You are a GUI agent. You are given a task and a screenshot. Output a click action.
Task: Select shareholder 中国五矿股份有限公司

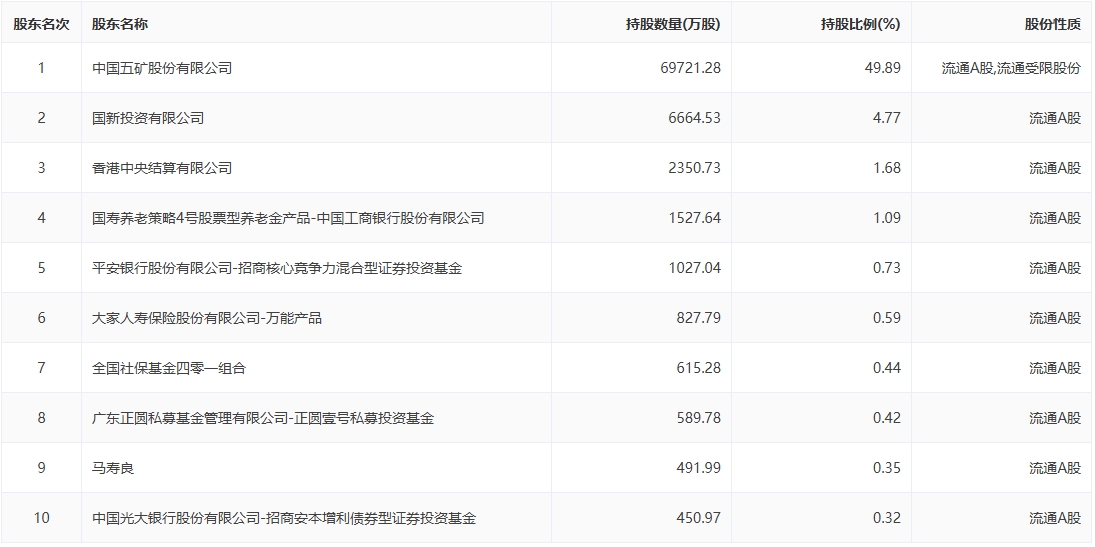(162, 68)
